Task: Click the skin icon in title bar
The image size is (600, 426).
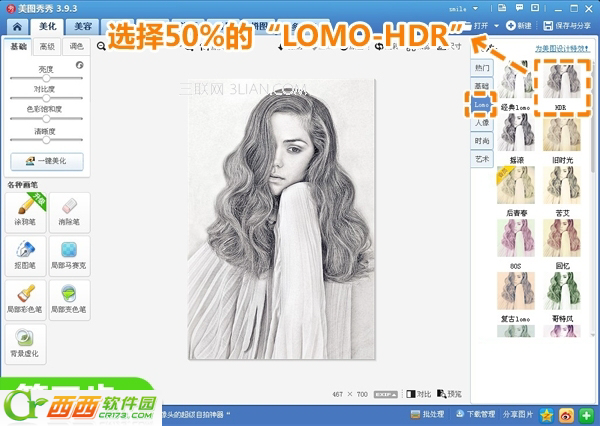Action: 502,8
